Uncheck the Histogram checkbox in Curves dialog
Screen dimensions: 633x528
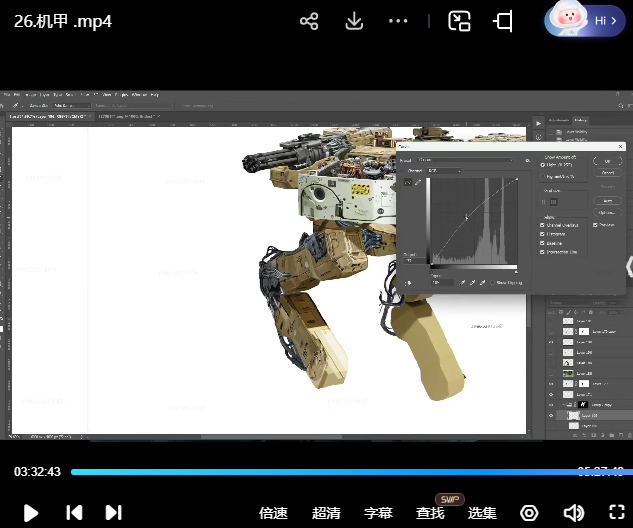543,233
